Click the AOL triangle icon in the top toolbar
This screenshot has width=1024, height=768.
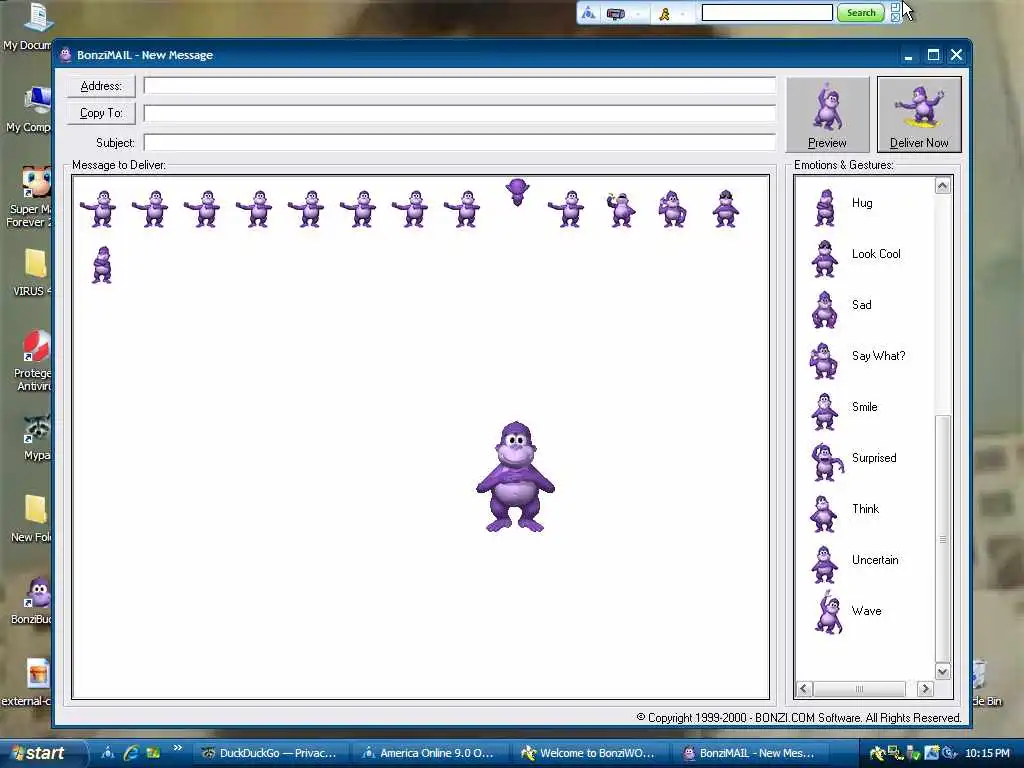pyautogui.click(x=588, y=12)
